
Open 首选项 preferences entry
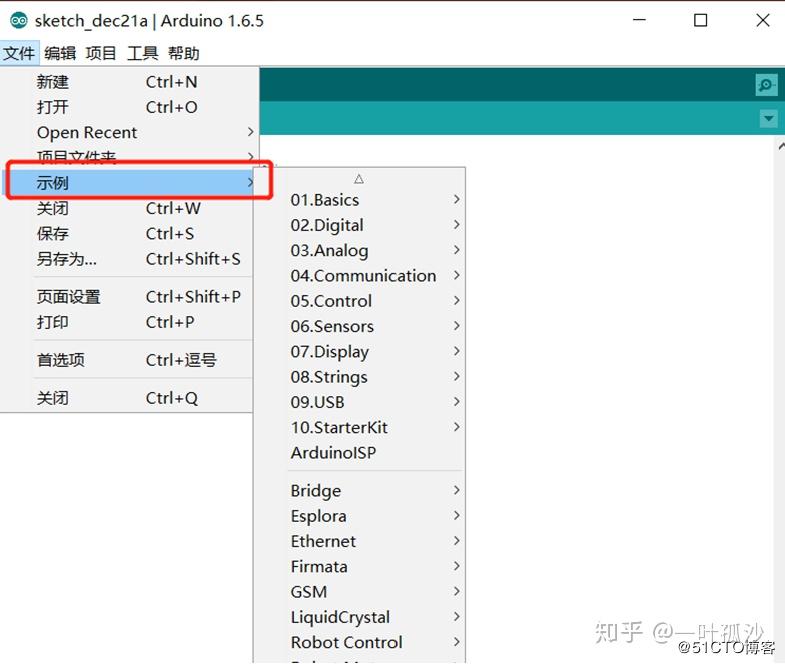(x=128, y=360)
